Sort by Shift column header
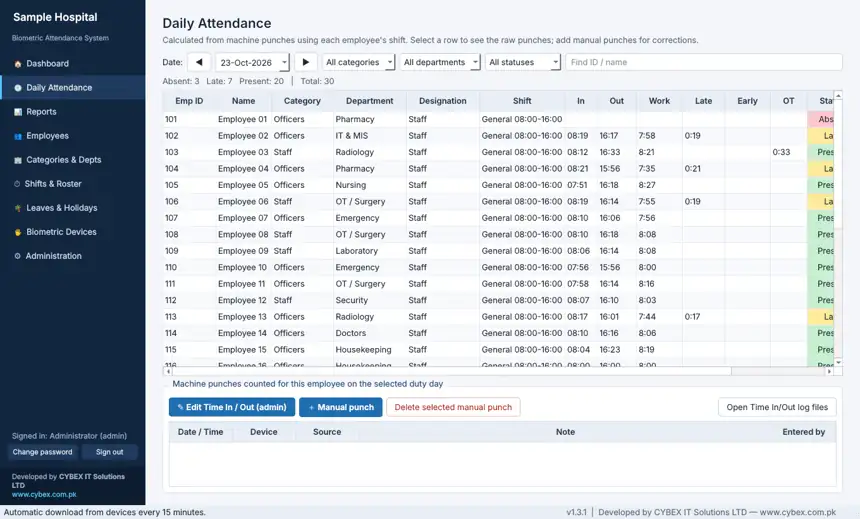The image size is (860, 519). [x=522, y=101]
